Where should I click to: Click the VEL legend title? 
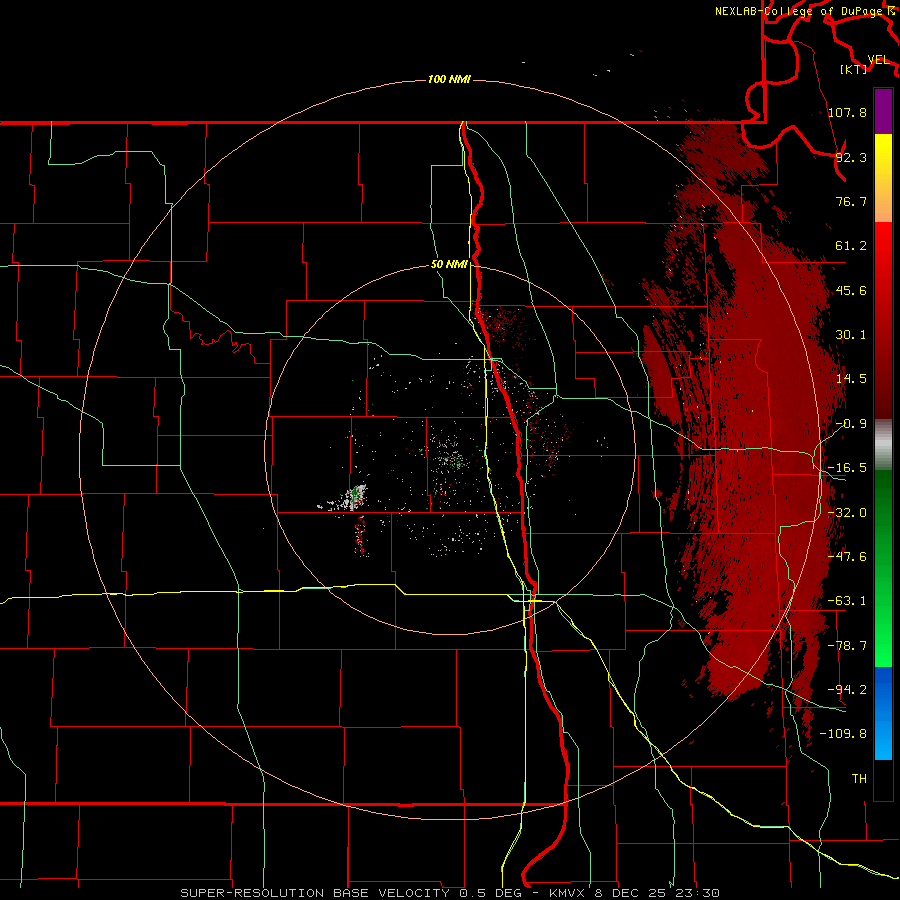878,60
